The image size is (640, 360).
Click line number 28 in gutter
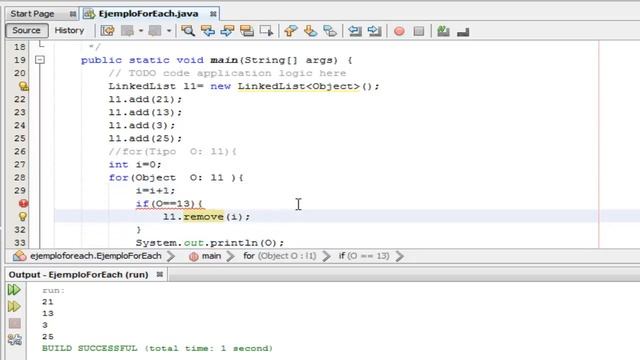(x=20, y=178)
